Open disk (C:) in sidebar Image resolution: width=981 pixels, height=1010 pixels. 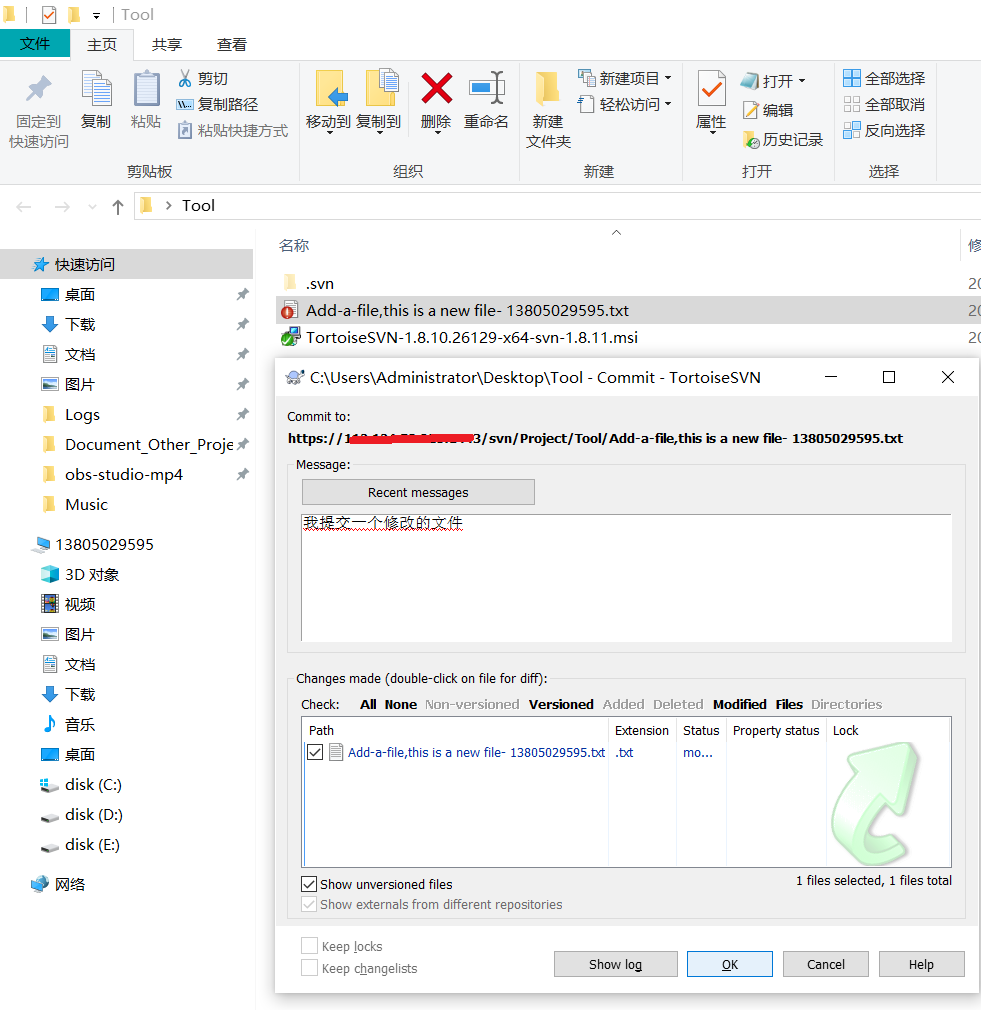(93, 785)
